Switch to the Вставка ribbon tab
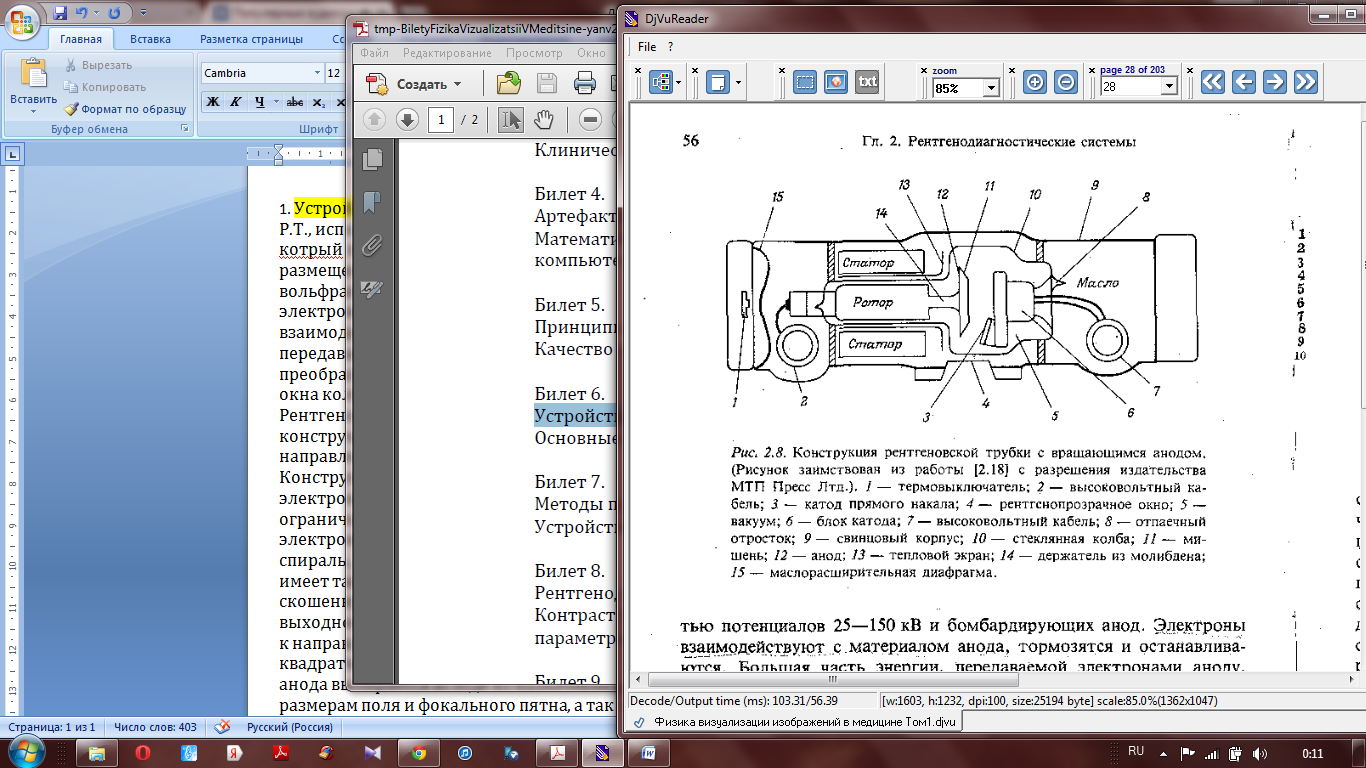The height and width of the screenshot is (768, 1366). [150, 39]
